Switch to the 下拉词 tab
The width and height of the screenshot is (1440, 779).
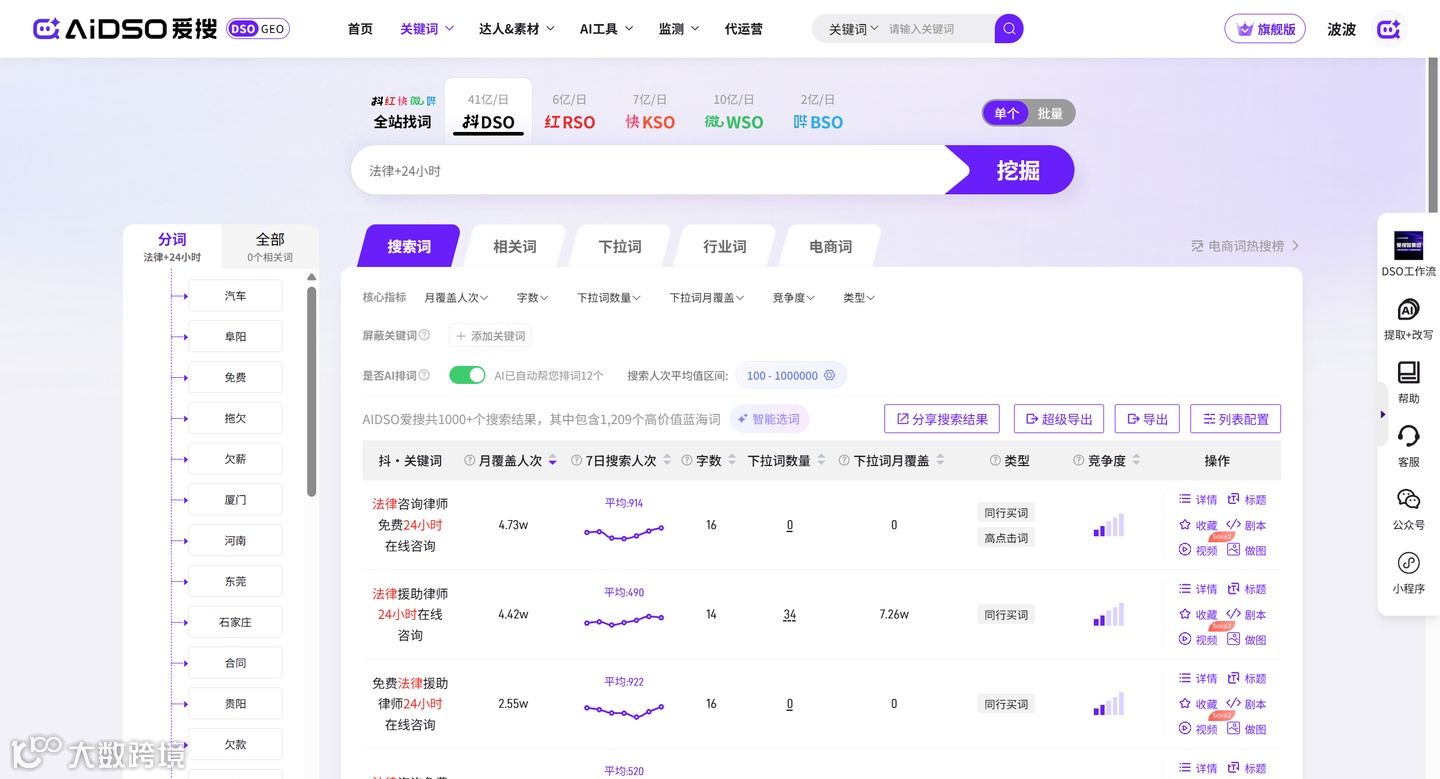[x=620, y=246]
